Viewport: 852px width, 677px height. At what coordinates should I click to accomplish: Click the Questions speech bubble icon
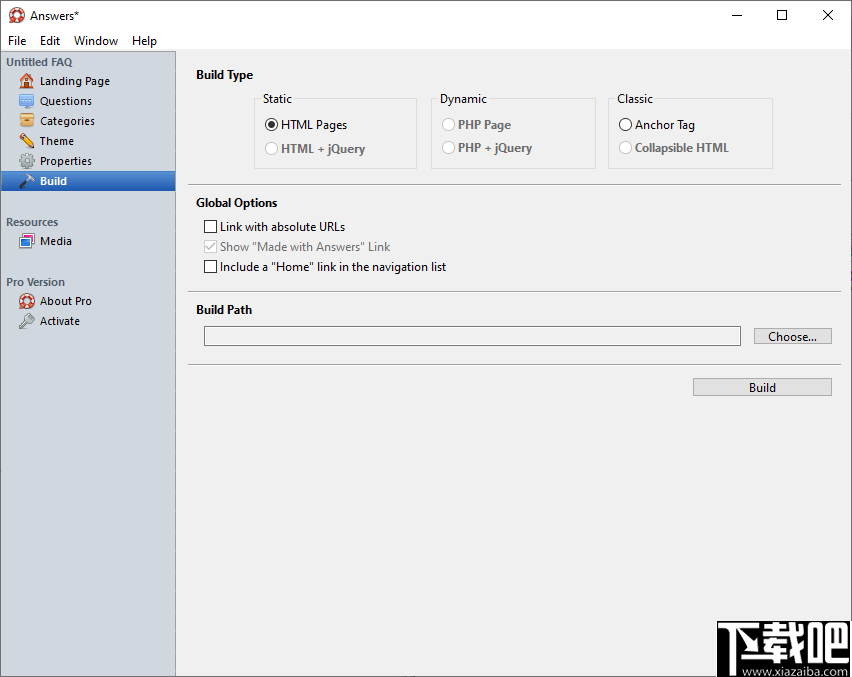click(x=26, y=101)
